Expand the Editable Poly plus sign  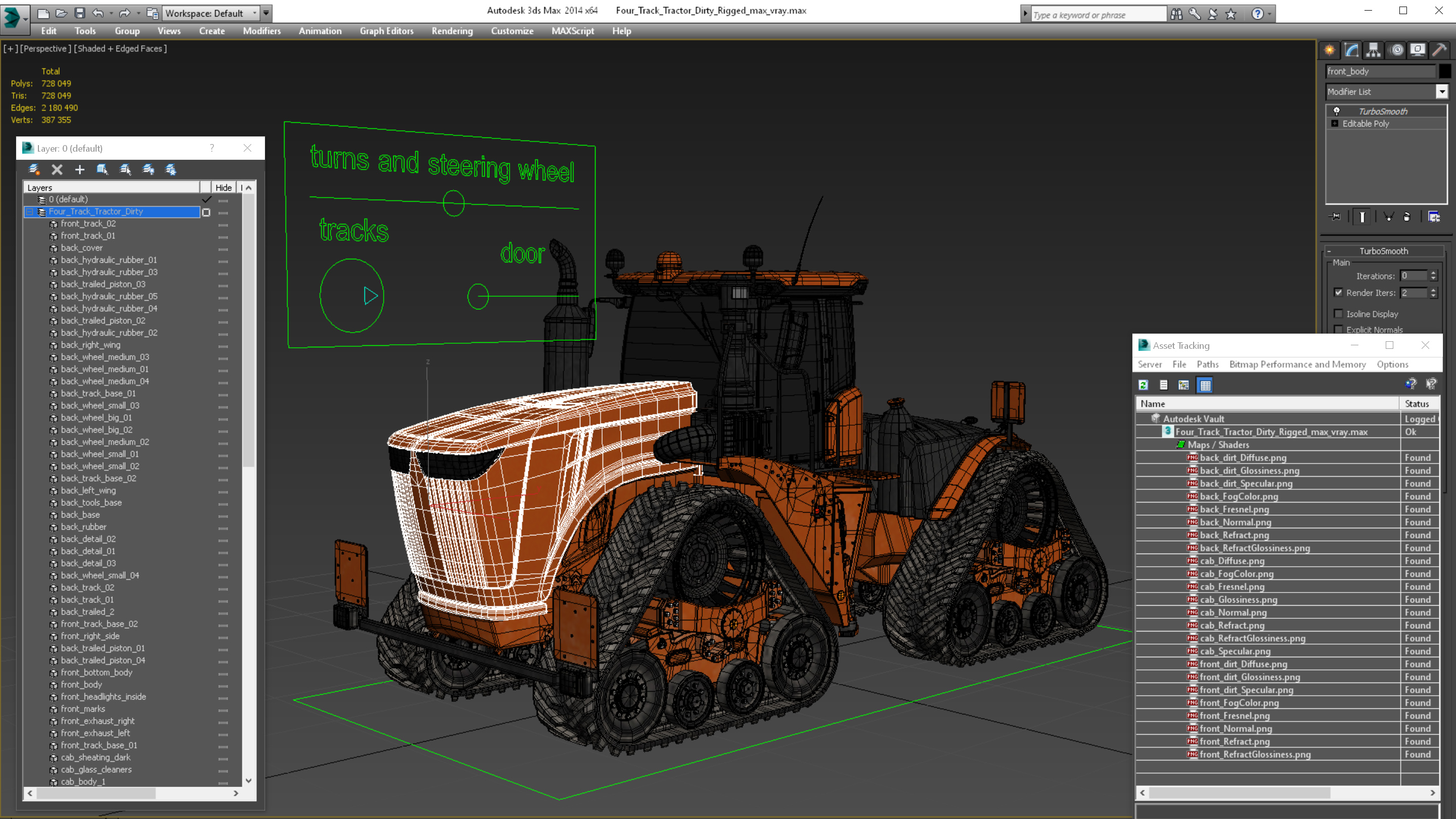(x=1335, y=123)
